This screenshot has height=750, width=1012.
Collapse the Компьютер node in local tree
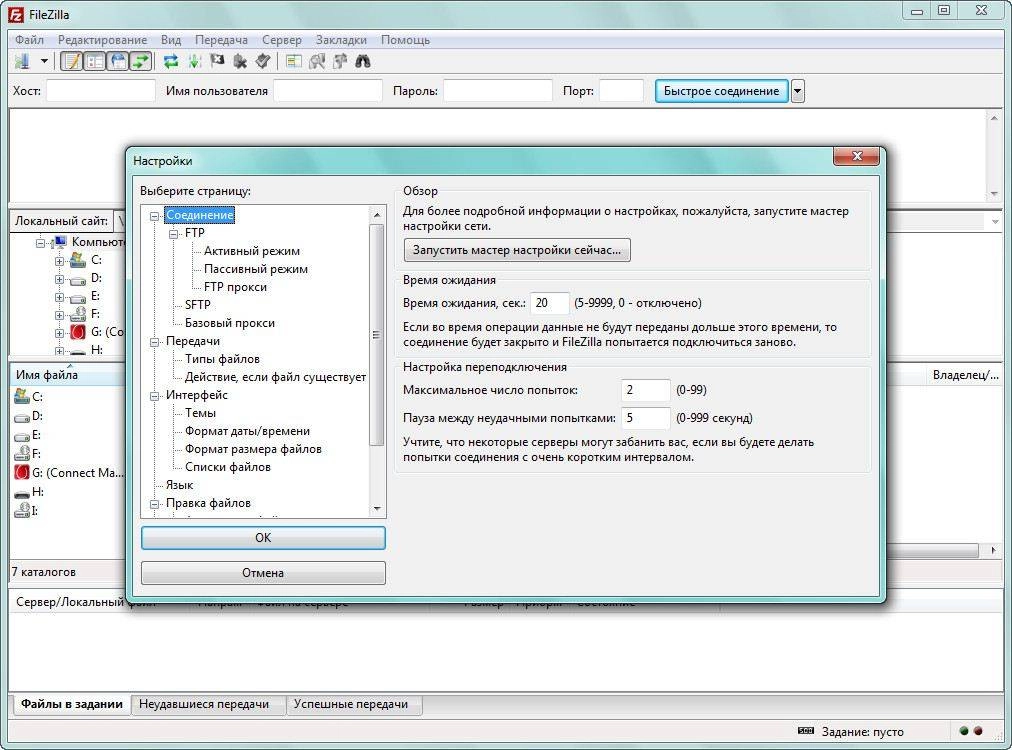[x=41, y=243]
